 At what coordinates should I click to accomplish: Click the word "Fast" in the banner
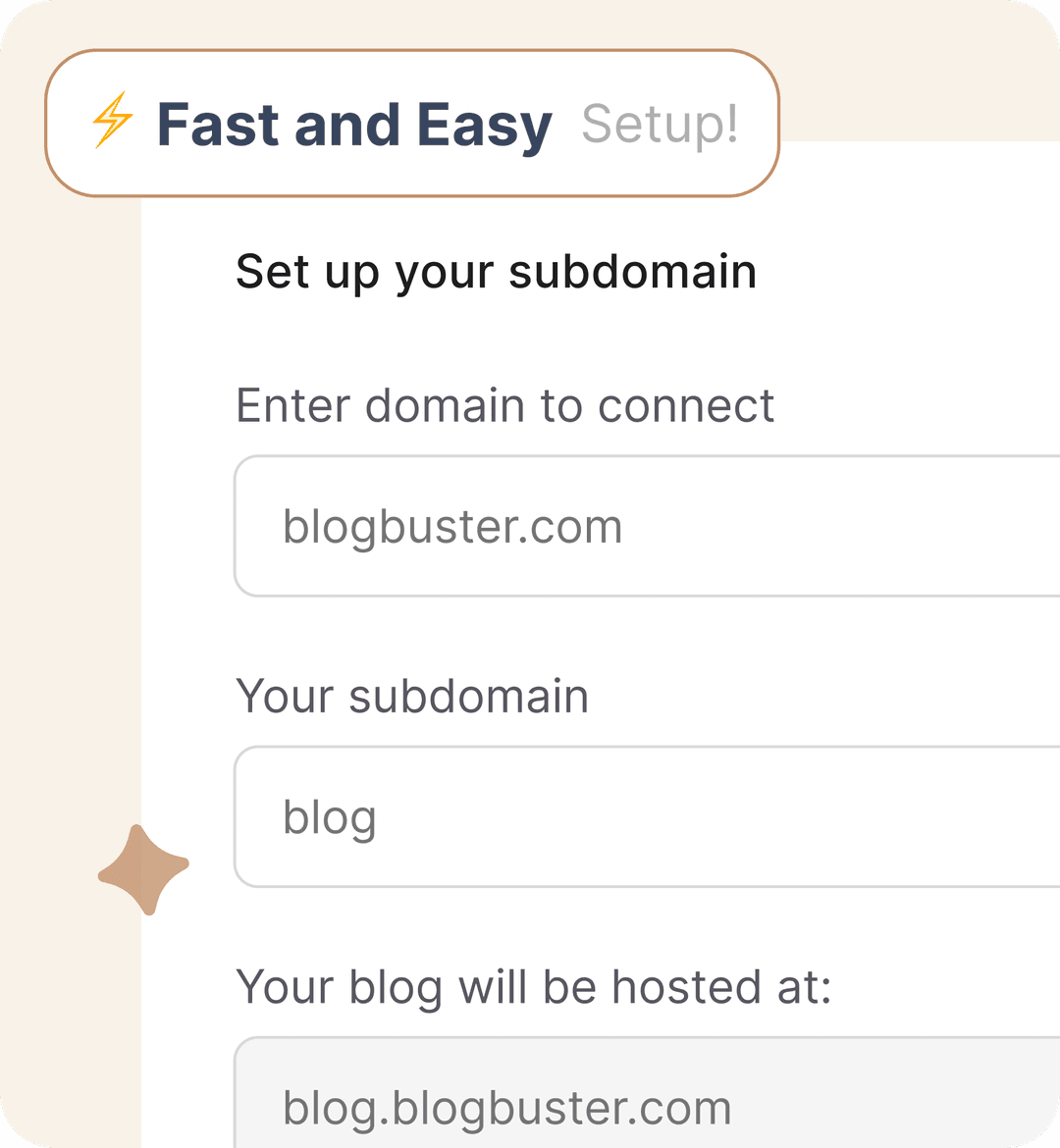point(218,125)
